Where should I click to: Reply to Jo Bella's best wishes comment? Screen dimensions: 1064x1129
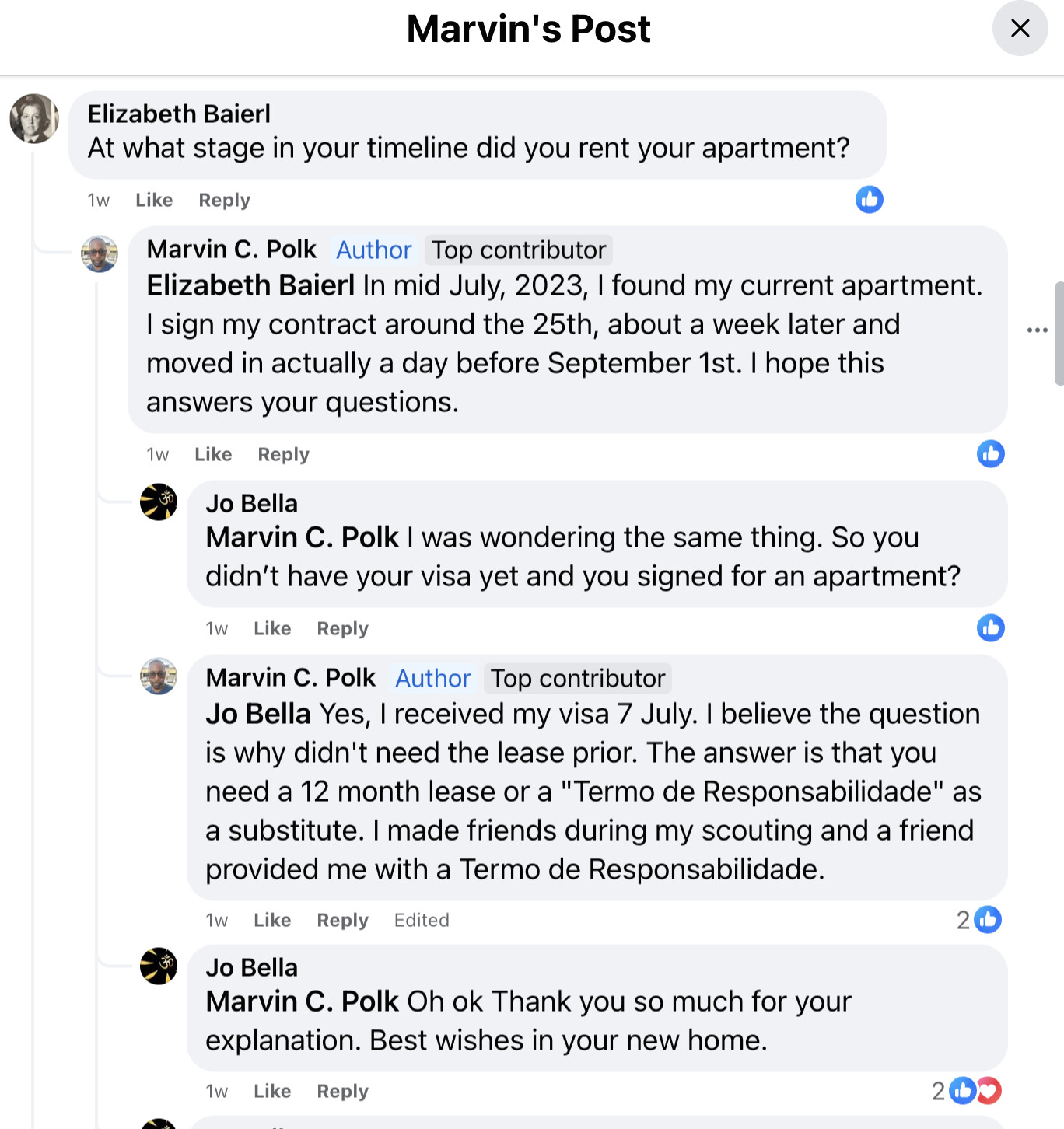(x=342, y=1092)
